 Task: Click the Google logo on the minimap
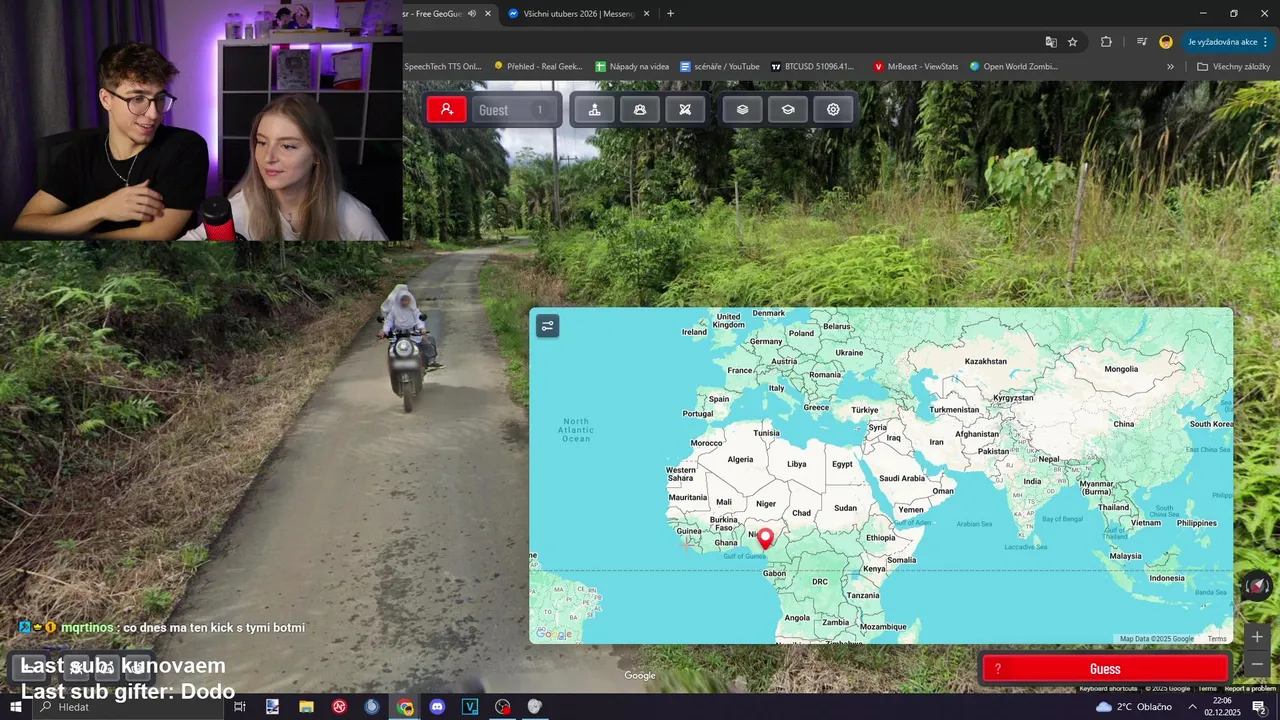click(x=554, y=634)
